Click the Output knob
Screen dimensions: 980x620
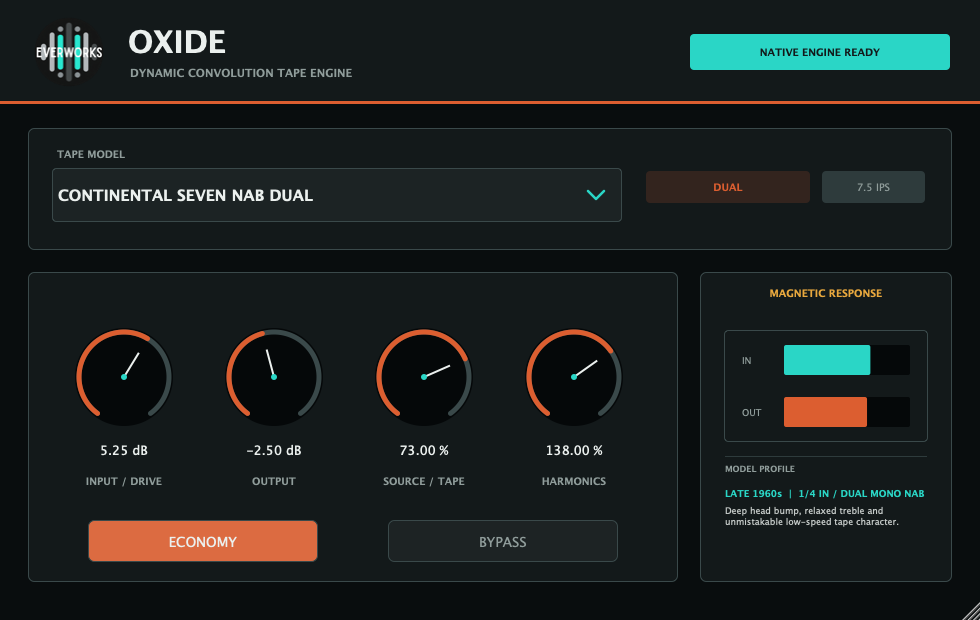(x=274, y=377)
